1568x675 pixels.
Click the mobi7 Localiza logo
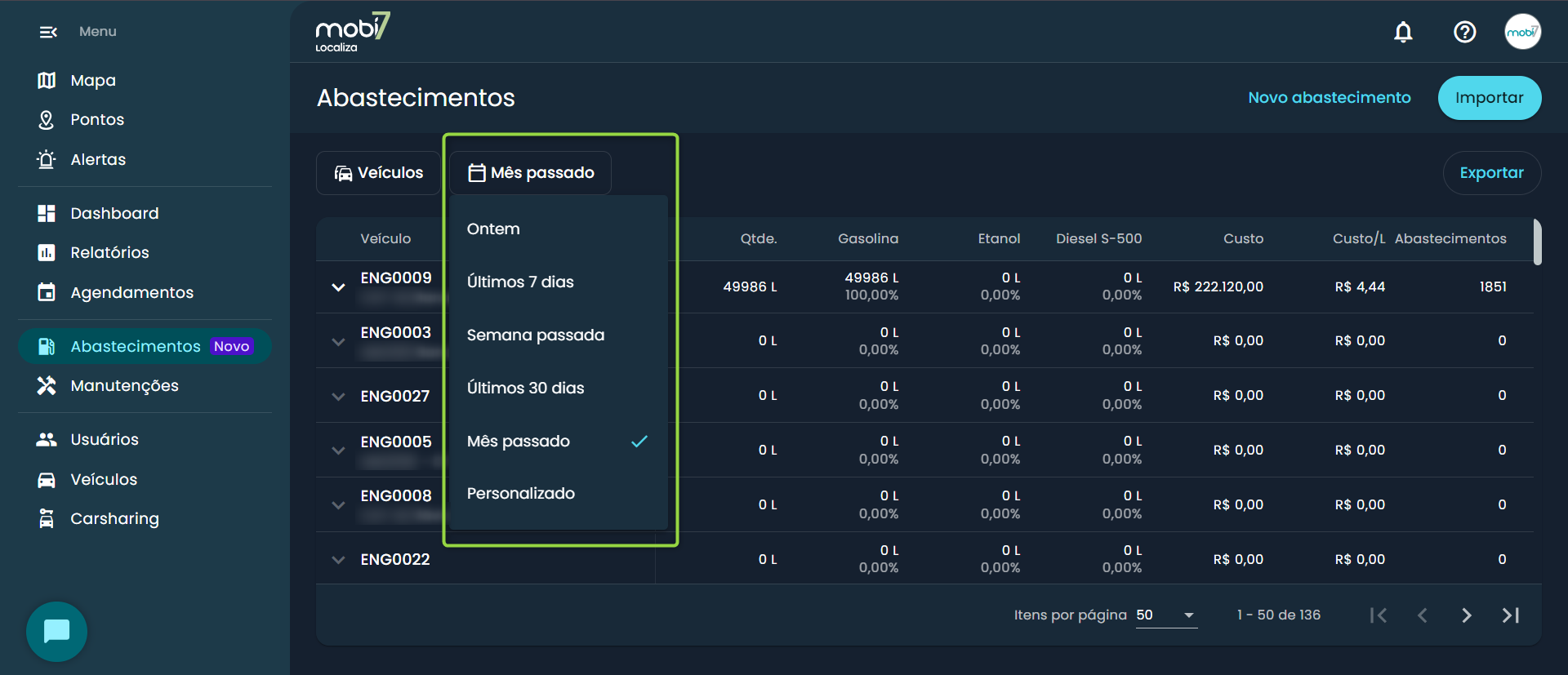(353, 32)
